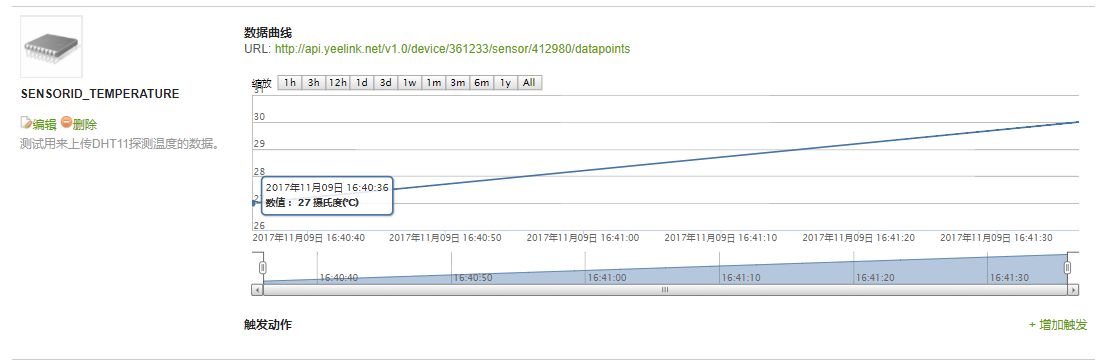
Task: Click the edit pencil icon
Action: point(26,122)
